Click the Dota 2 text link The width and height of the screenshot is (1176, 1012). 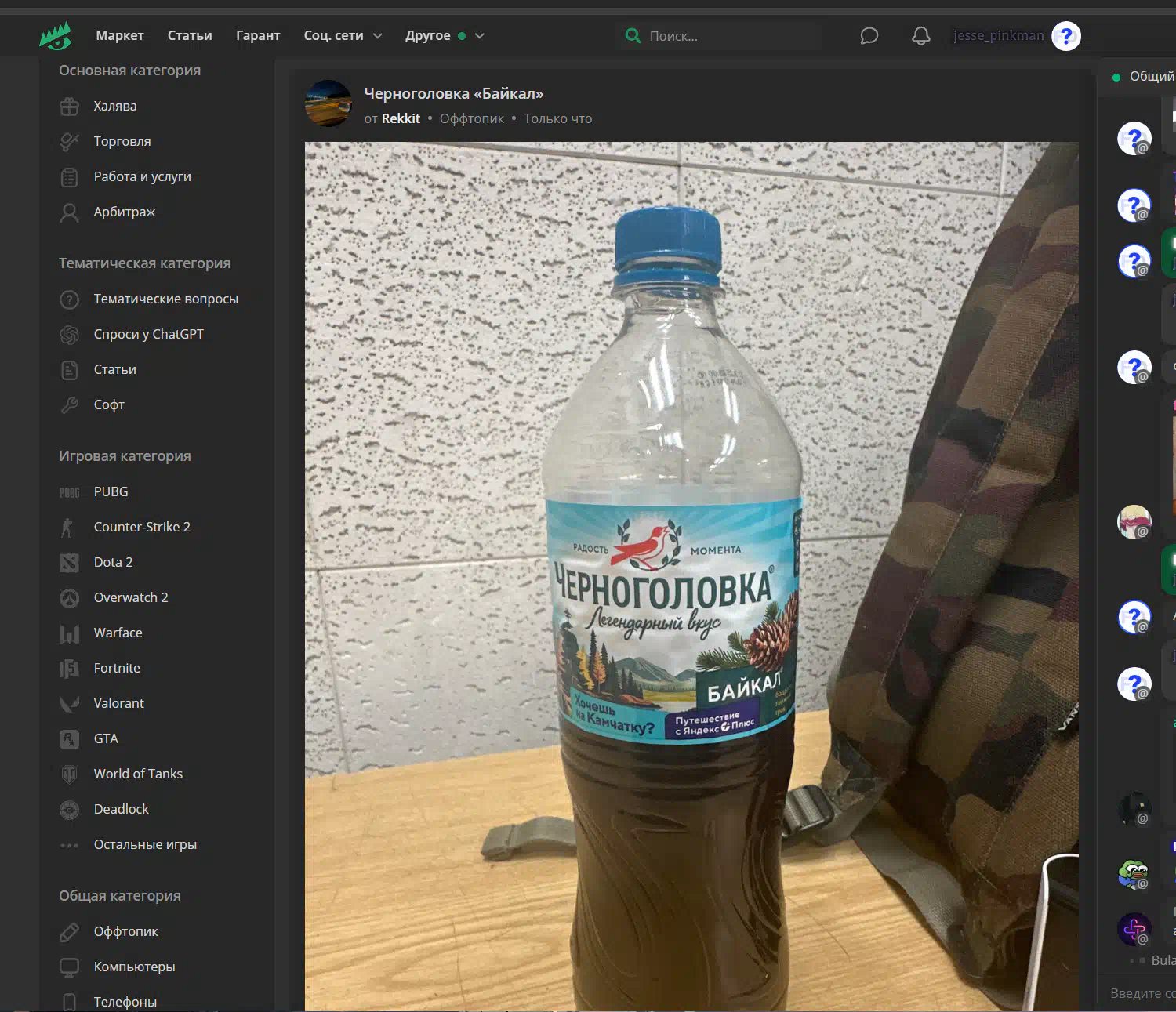click(113, 562)
